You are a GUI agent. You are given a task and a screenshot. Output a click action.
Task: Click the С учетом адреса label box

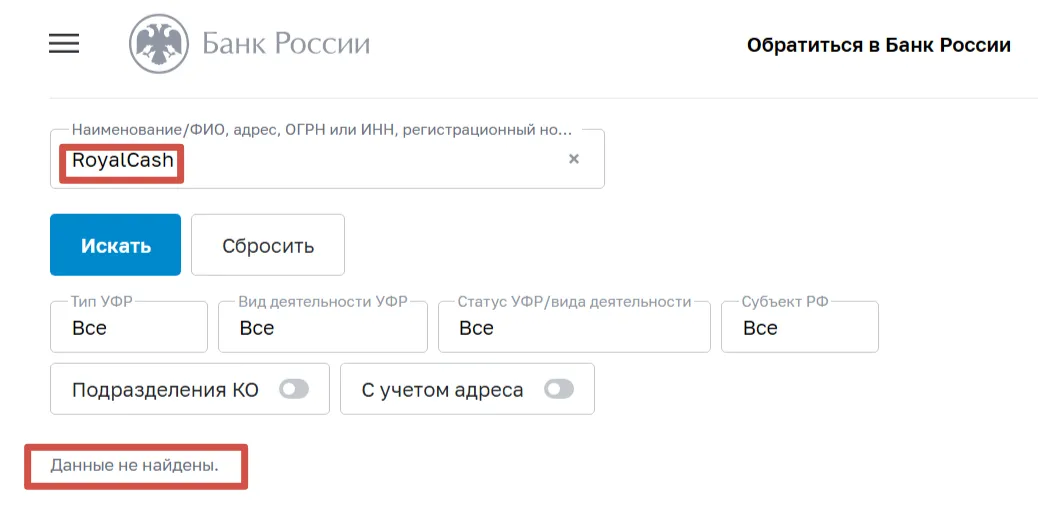[x=467, y=389]
